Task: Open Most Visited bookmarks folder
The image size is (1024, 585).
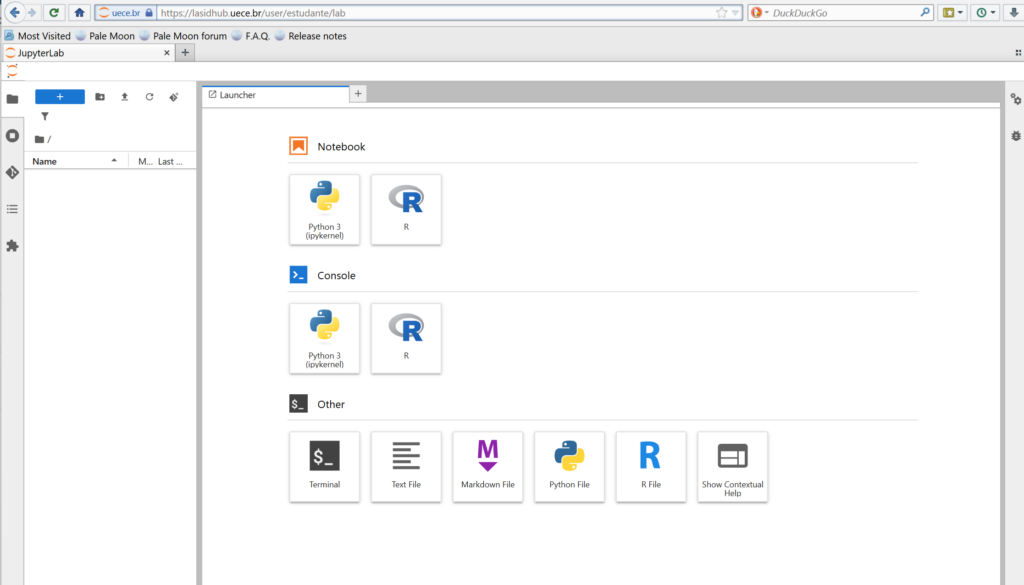Action: pos(37,36)
